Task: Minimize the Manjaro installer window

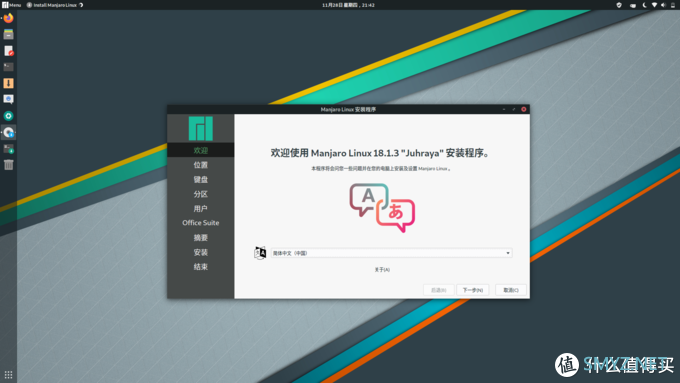Action: (504, 109)
